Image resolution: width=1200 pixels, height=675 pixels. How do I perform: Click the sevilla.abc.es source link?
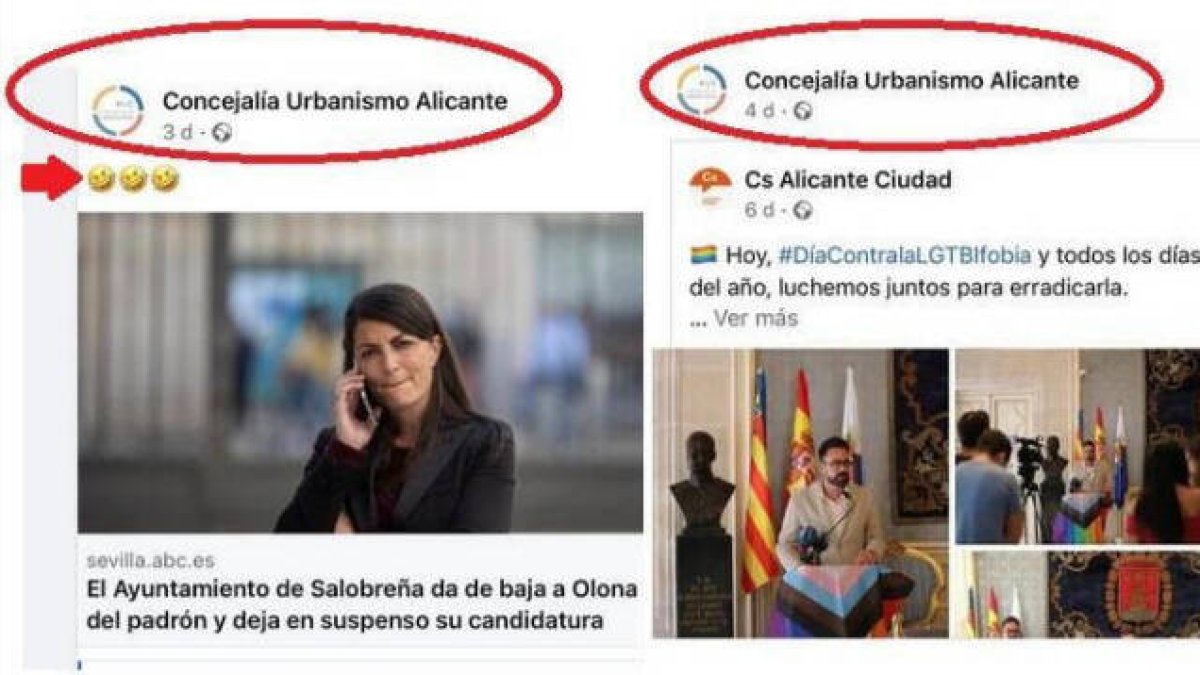(149, 561)
